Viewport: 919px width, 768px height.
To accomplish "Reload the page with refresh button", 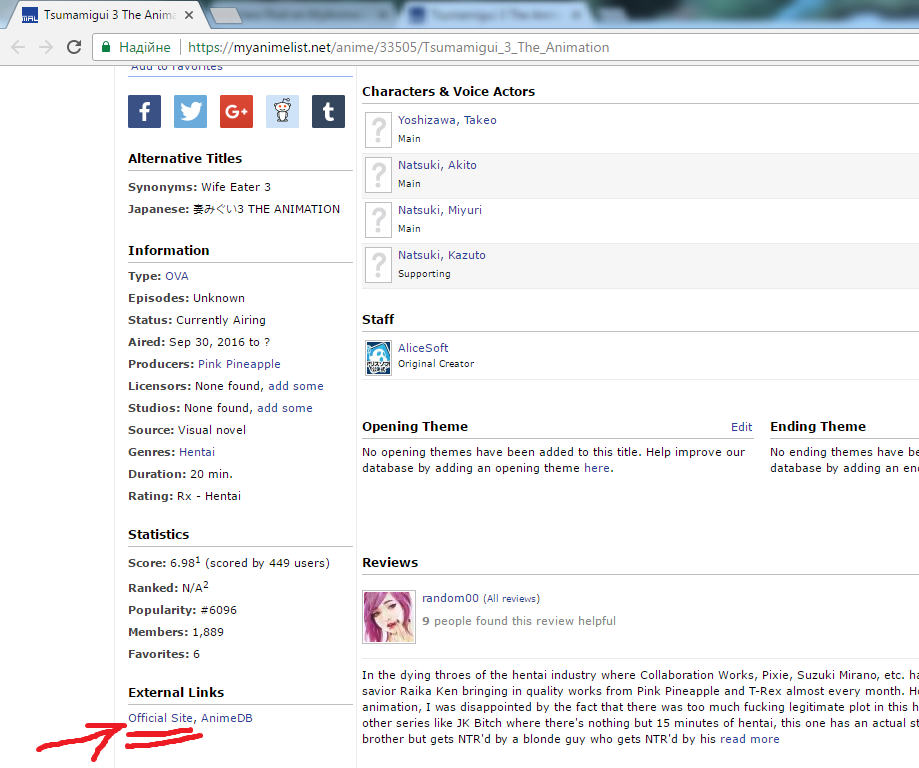I will tap(74, 47).
